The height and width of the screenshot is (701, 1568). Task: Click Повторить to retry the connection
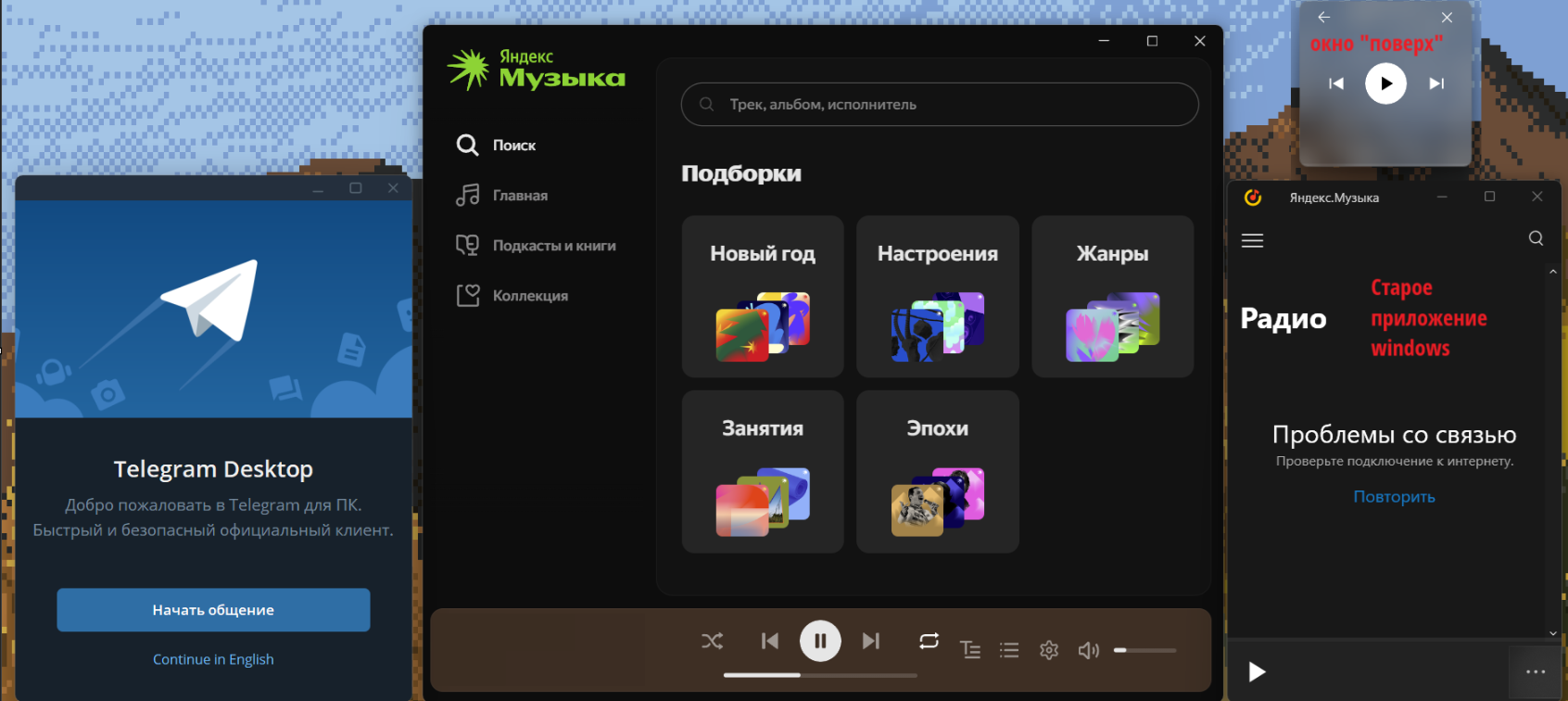click(x=1394, y=496)
